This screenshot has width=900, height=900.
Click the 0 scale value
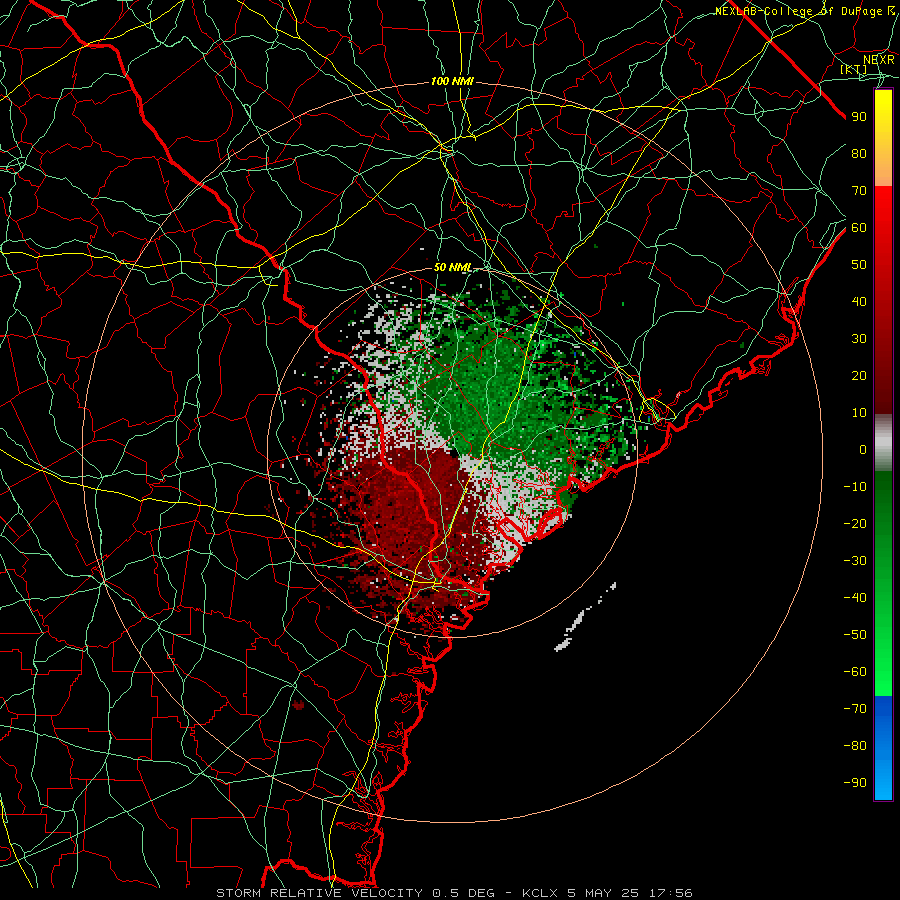tap(863, 449)
